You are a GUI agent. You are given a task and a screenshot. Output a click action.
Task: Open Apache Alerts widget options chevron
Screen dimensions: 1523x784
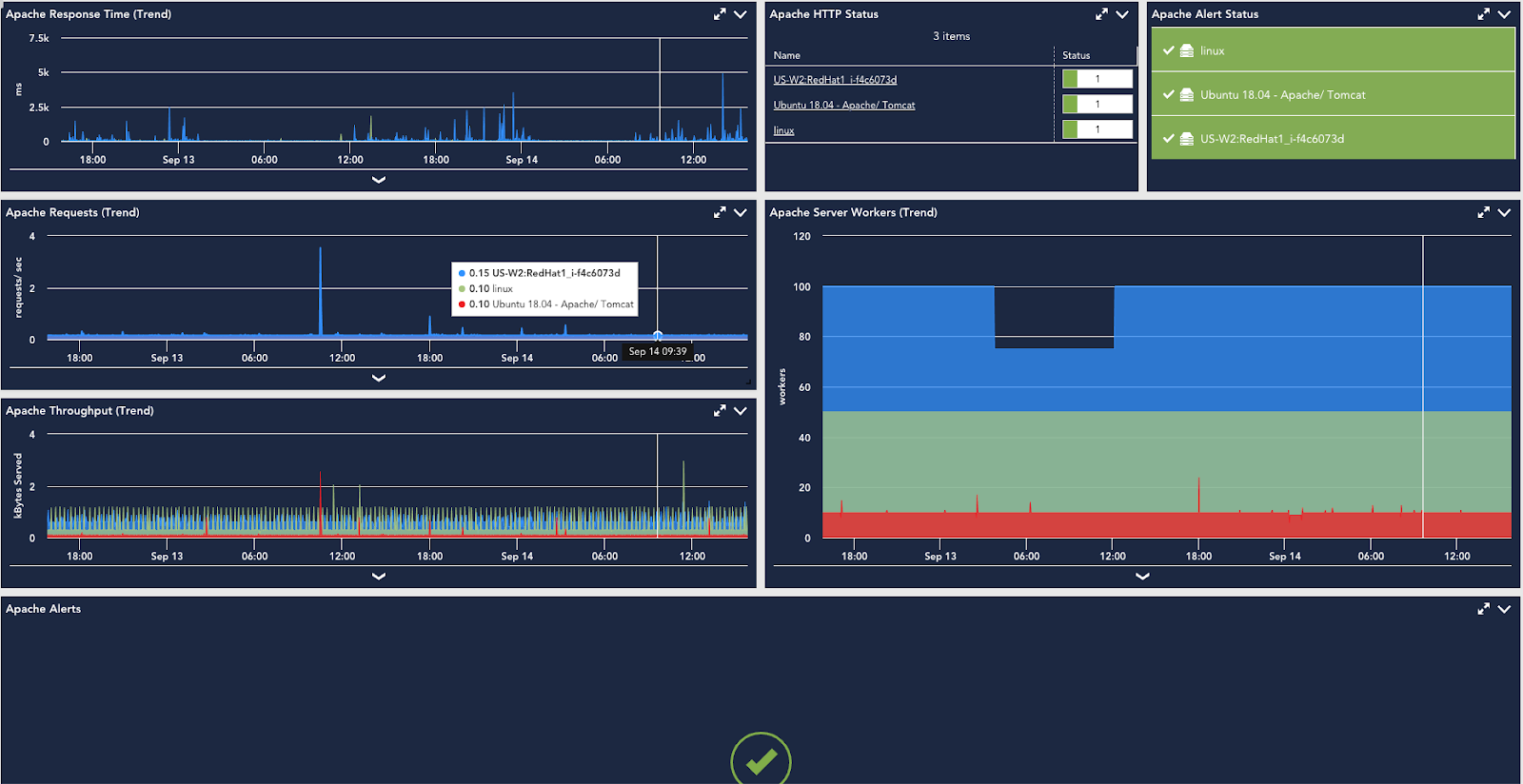1504,609
